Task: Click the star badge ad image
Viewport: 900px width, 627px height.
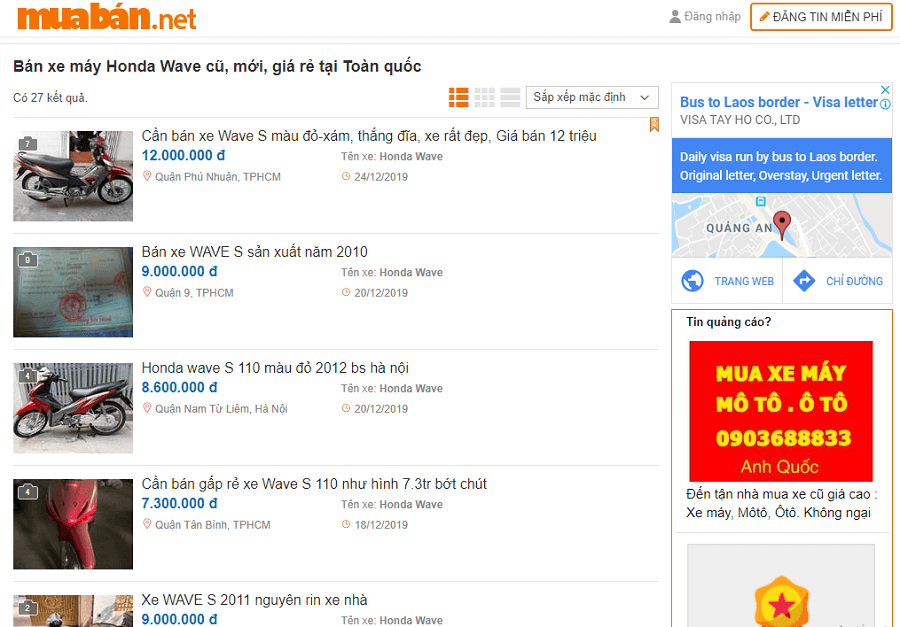Action: (x=781, y=586)
